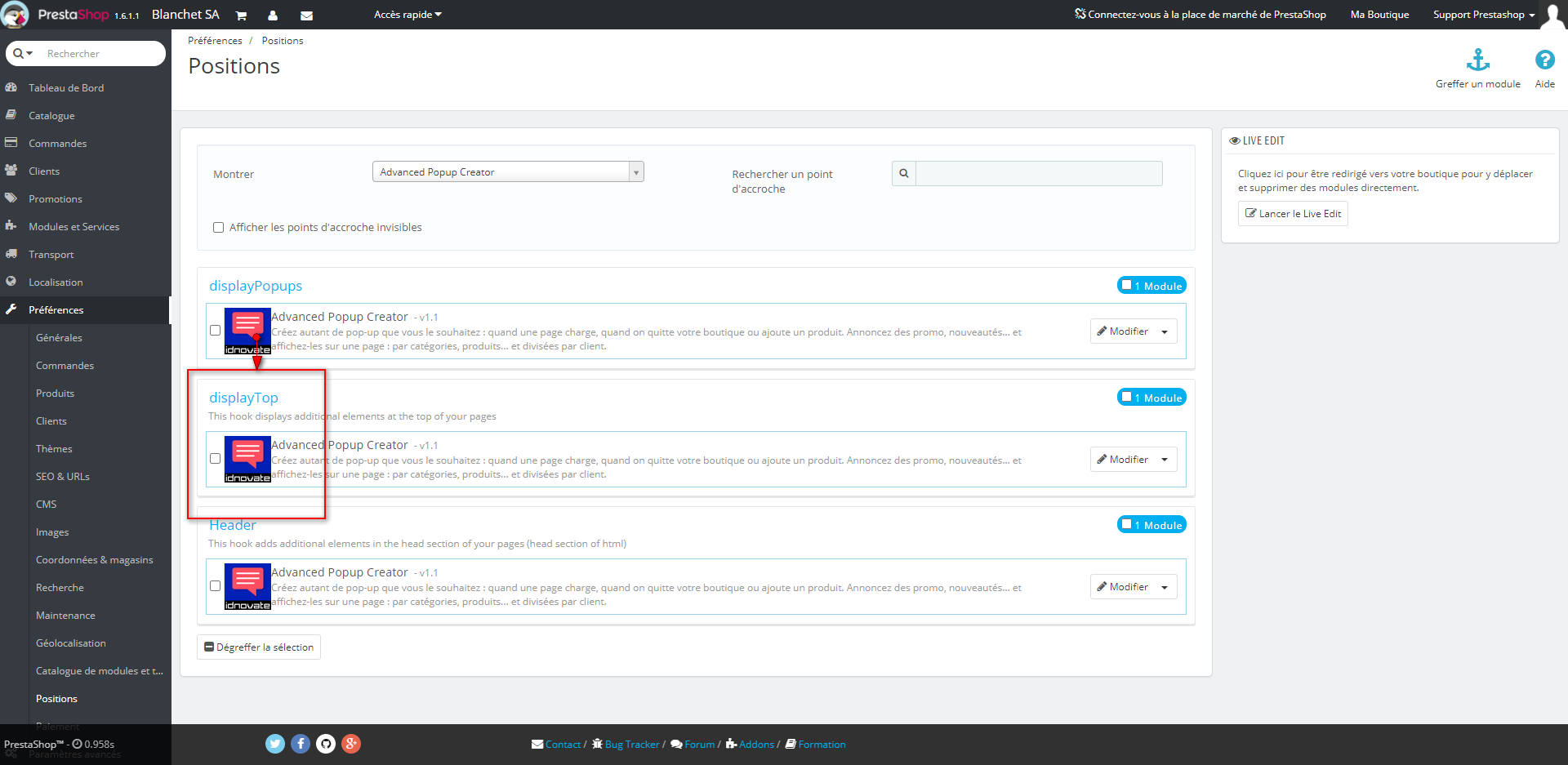This screenshot has width=1568, height=765.
Task: Check the module checkbox in Header row
Action: click(215, 586)
